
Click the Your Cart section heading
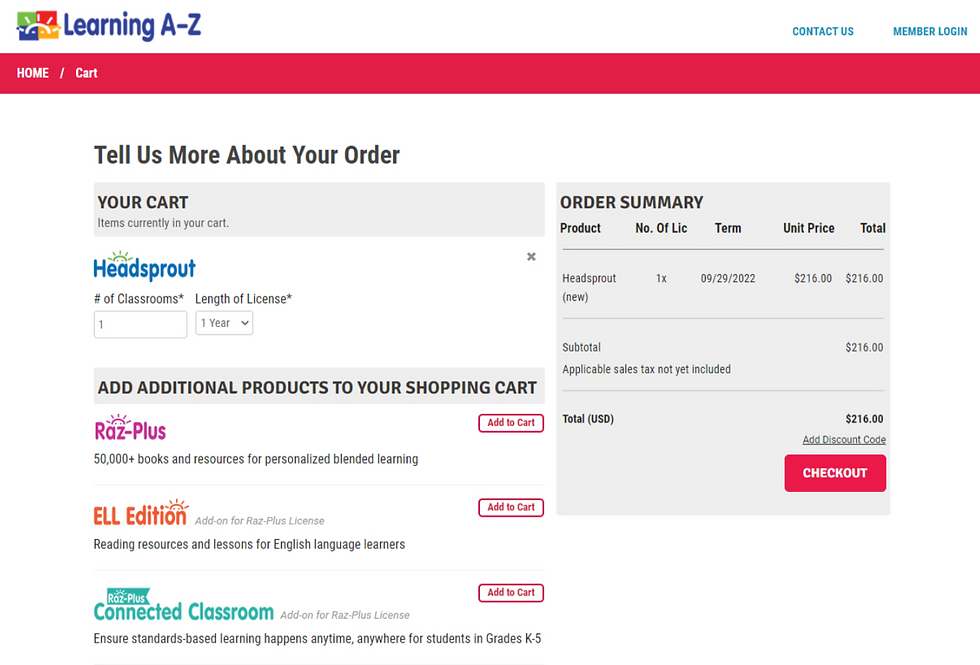(143, 202)
